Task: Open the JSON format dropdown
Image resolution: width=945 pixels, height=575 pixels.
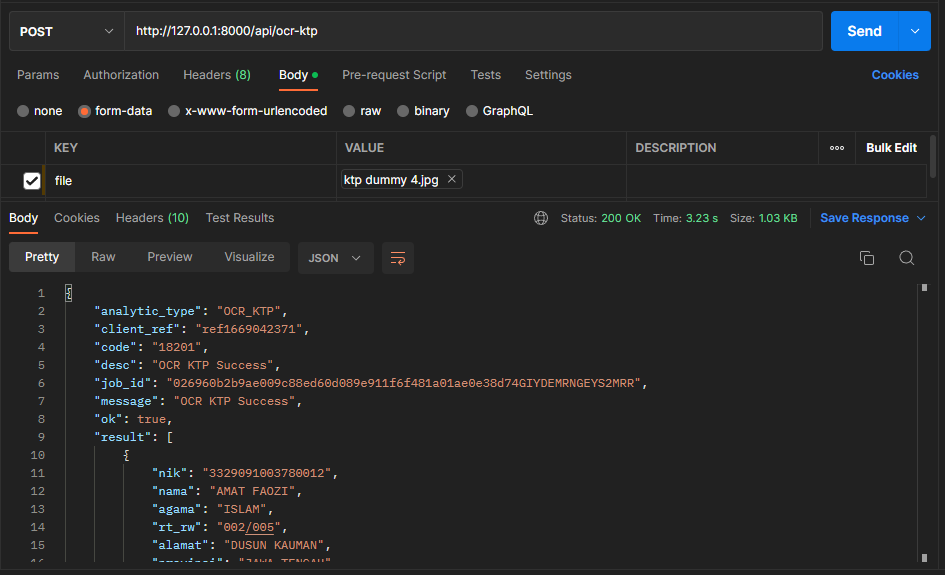Action: [x=336, y=258]
